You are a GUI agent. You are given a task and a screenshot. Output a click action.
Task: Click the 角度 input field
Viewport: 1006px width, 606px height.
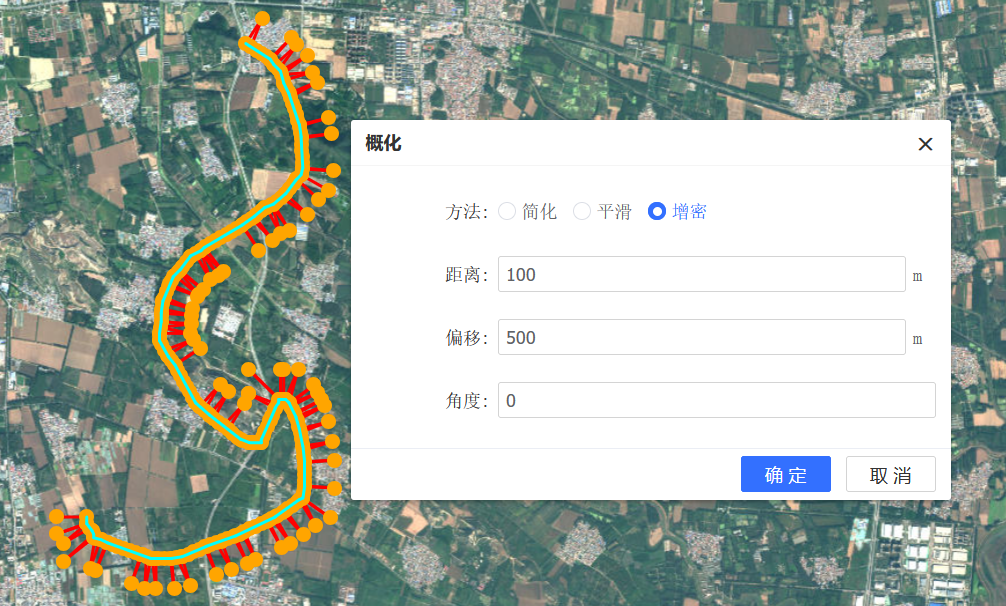click(716, 400)
